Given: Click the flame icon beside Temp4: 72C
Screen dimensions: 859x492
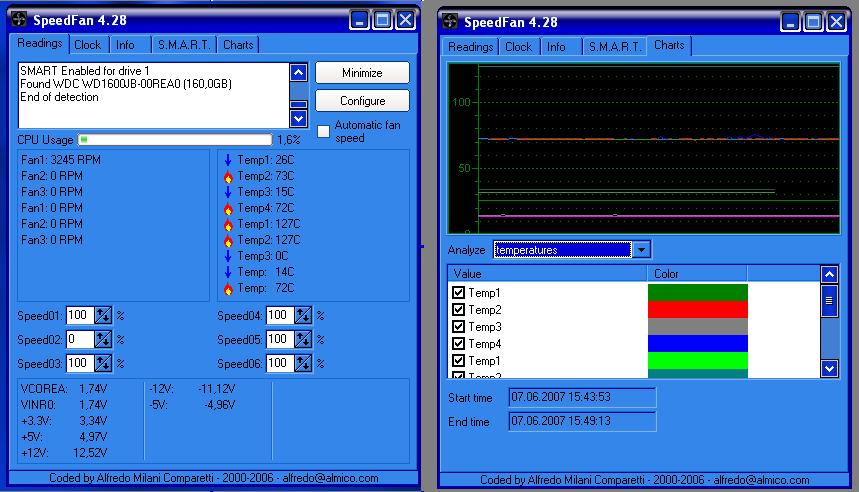Looking at the screenshot, I should click(228, 208).
